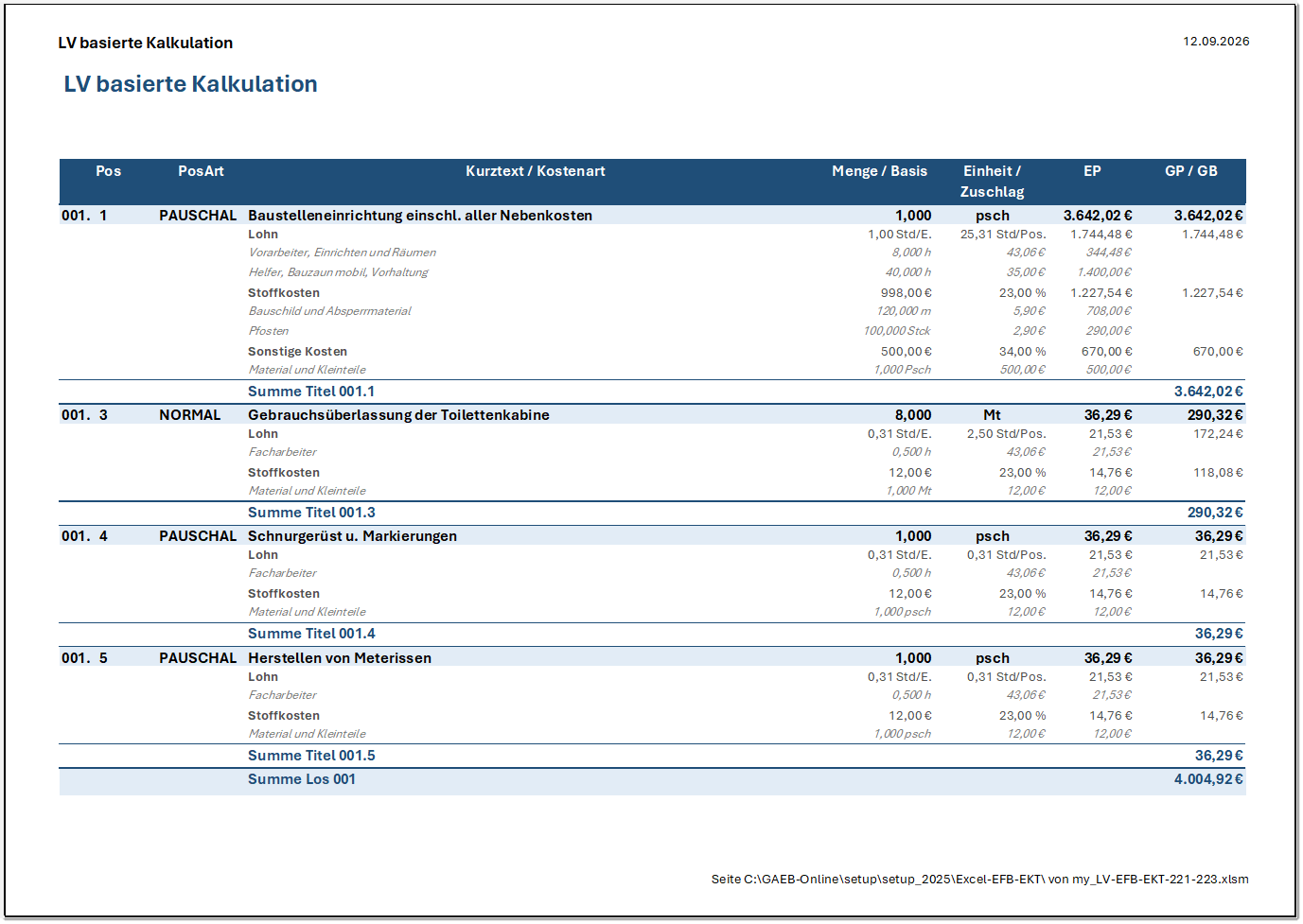Click the '25,31 Std/Pos.' value

tap(1003, 235)
